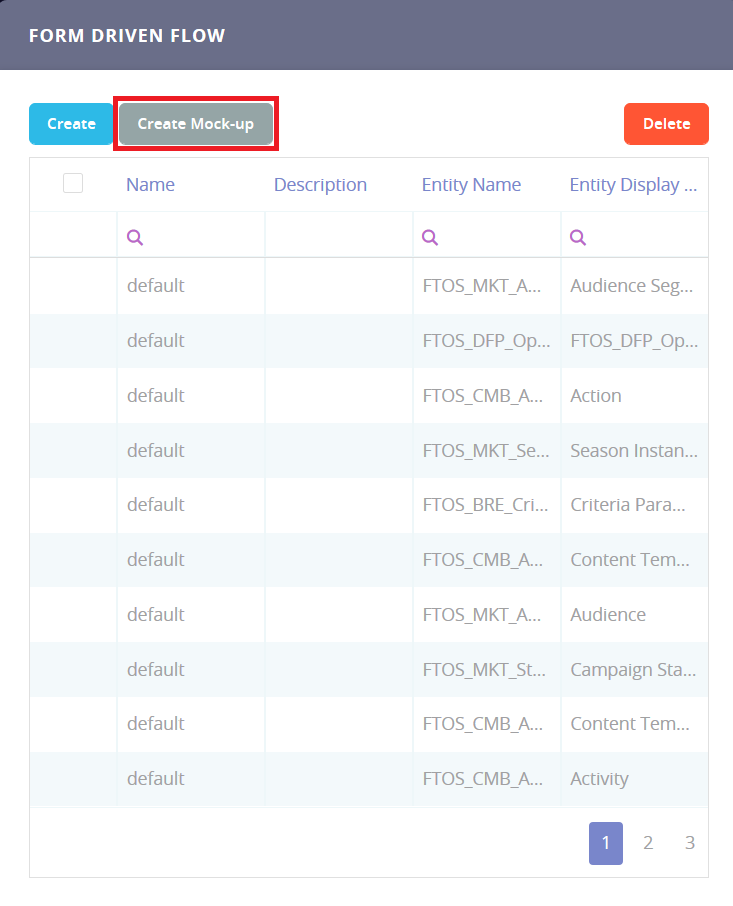Click search icon in Name filter
733x906 pixels.
(x=135, y=237)
